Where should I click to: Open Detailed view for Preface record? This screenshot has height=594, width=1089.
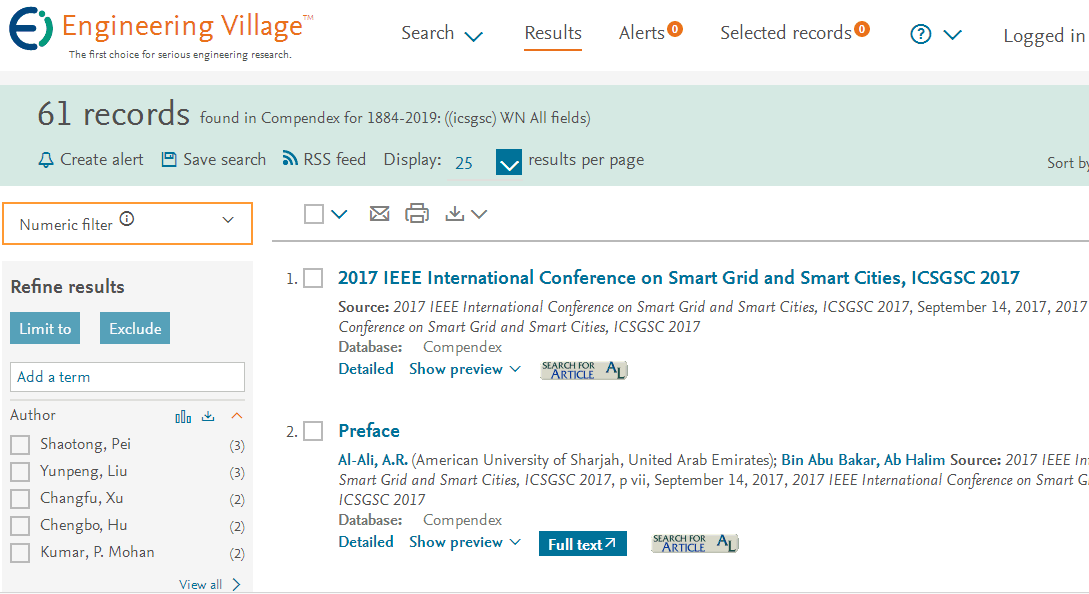pos(366,542)
